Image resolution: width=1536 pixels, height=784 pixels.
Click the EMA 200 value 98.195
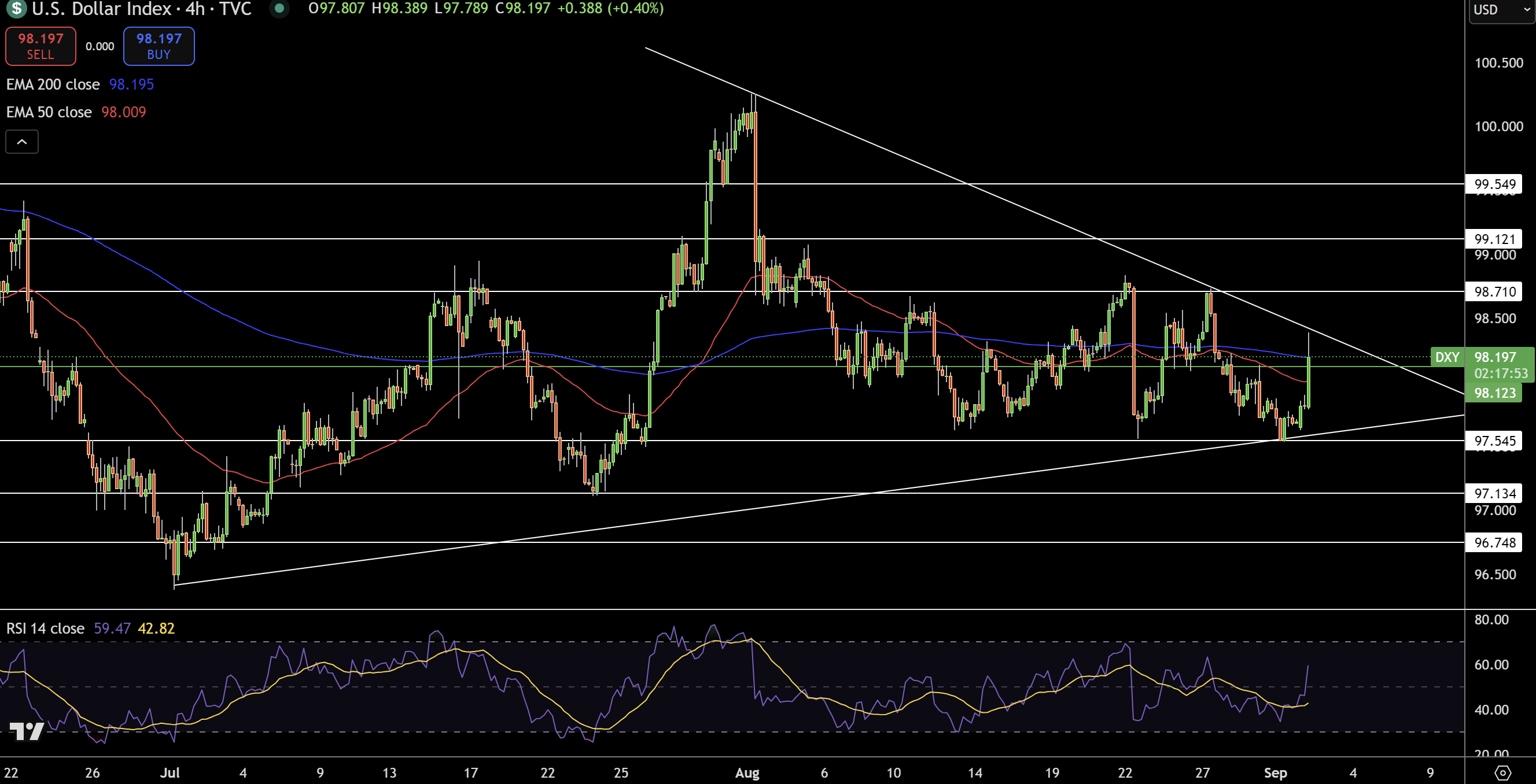131,84
